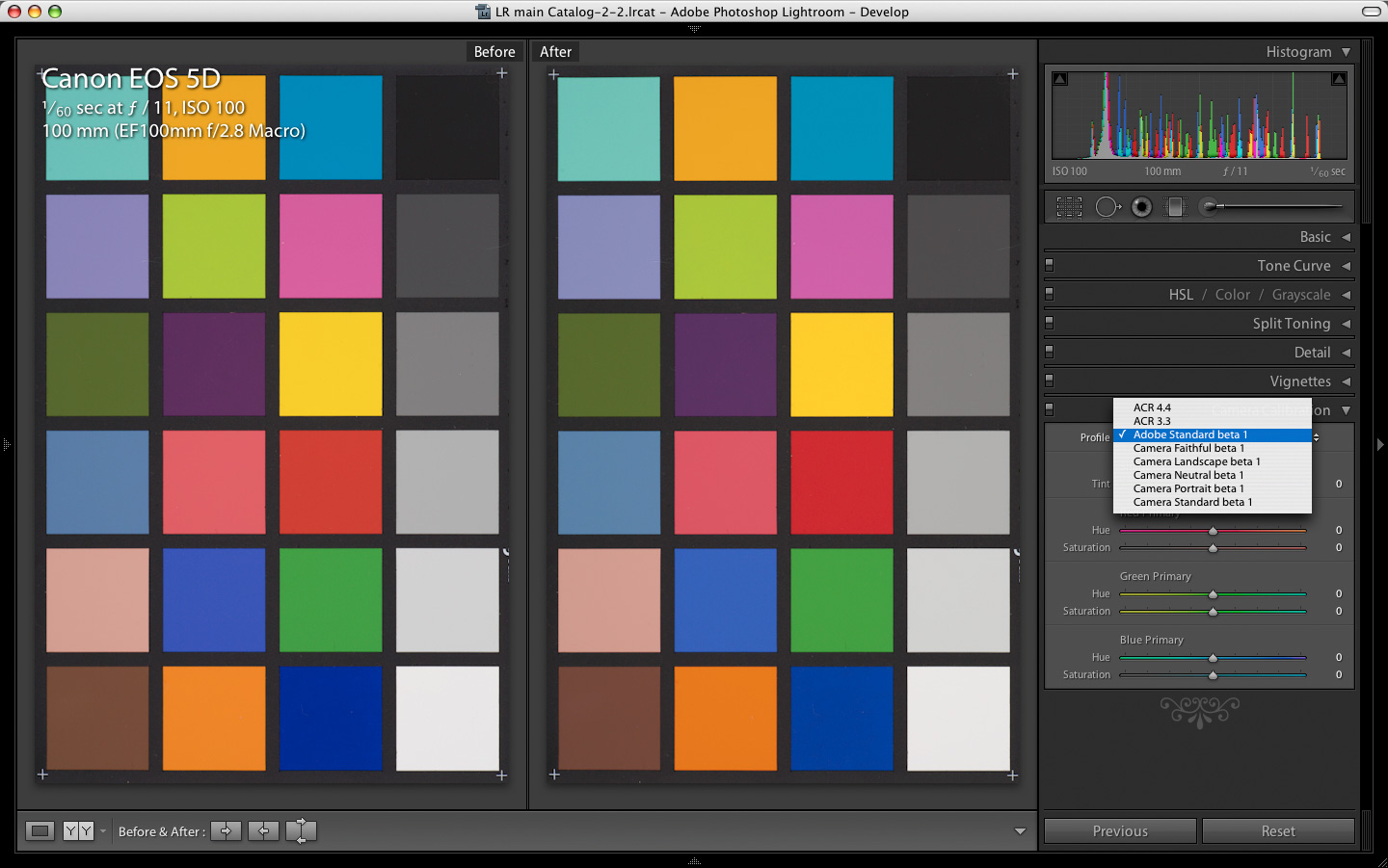This screenshot has height=868, width=1388.
Task: Click the Lightroom catalog icon in title bar
Action: pos(483,12)
